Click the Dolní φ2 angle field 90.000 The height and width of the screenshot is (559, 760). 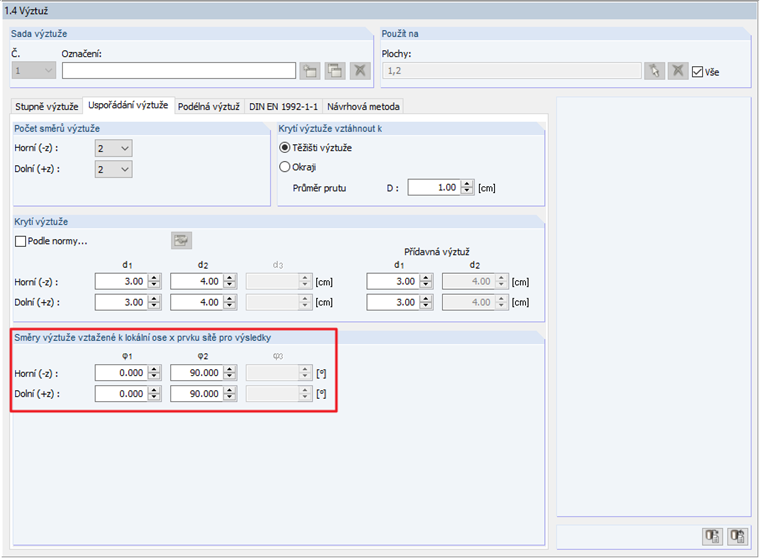coord(197,394)
